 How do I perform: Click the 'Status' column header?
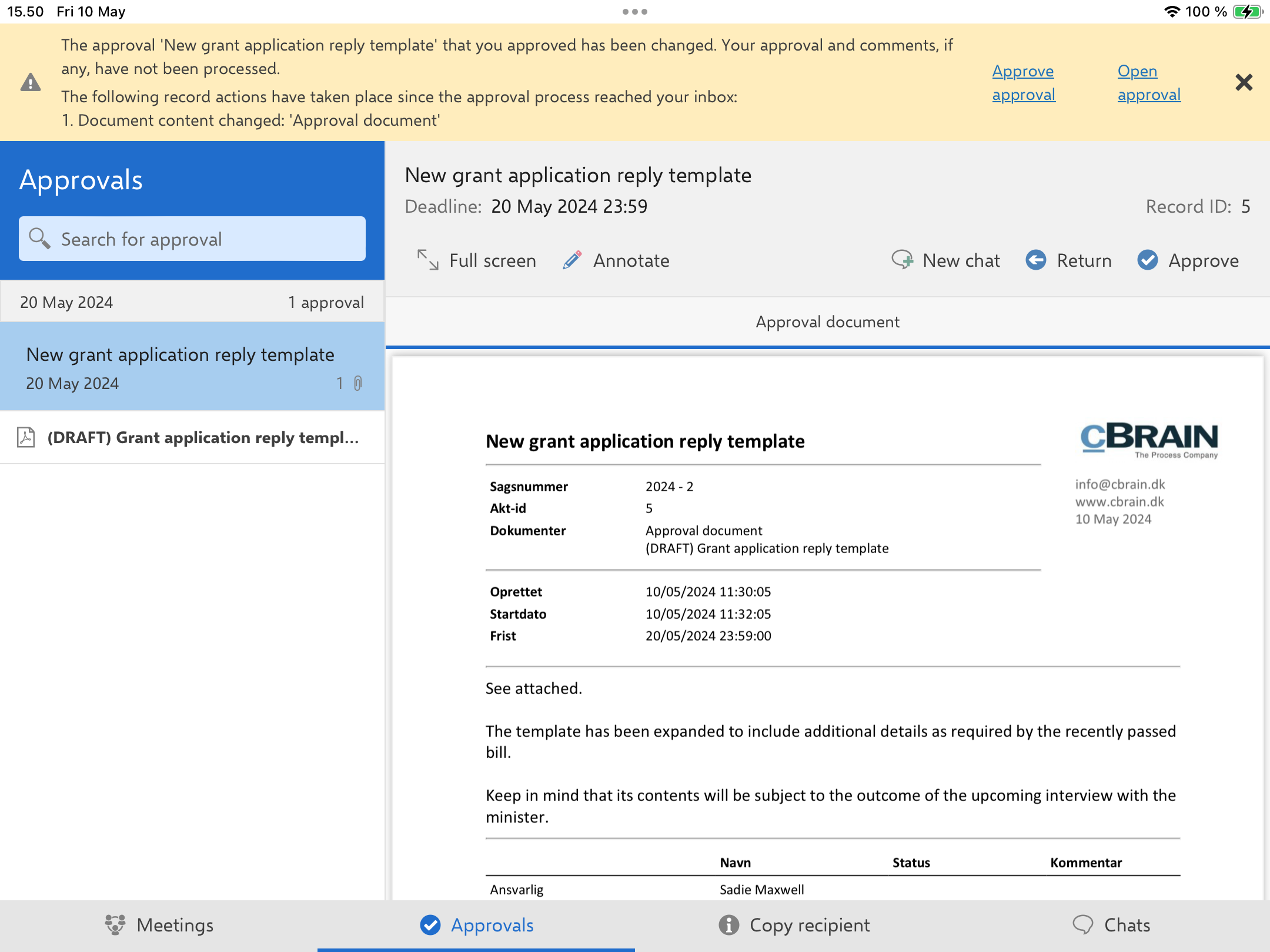(911, 863)
